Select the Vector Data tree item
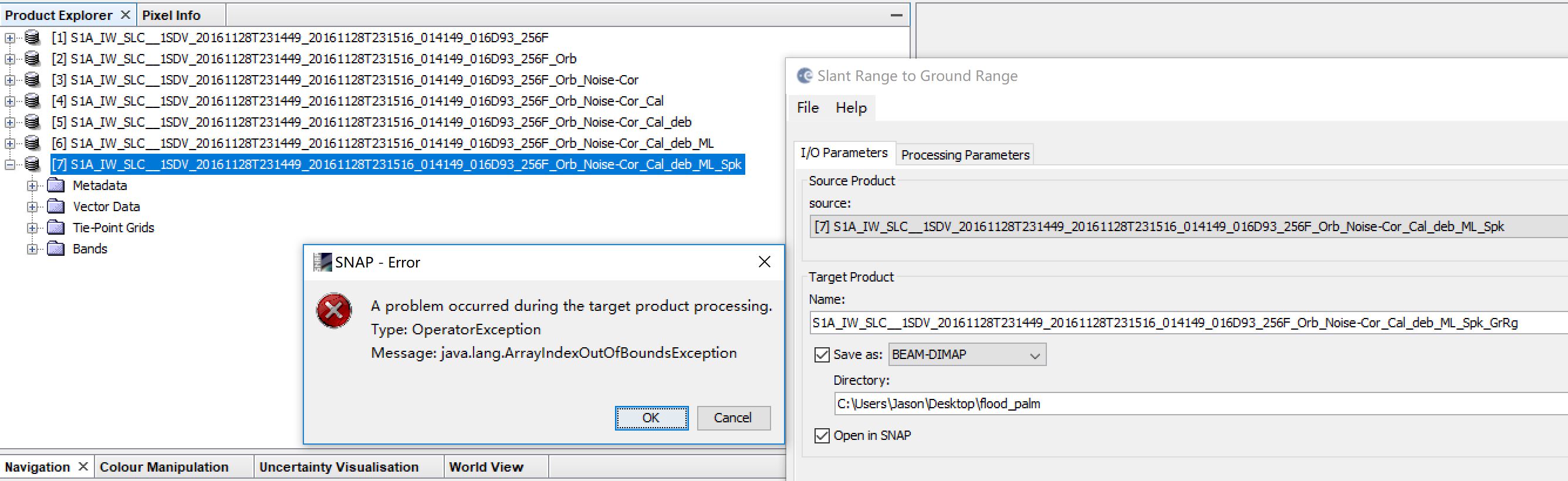This screenshot has width=1568, height=481. 107,206
